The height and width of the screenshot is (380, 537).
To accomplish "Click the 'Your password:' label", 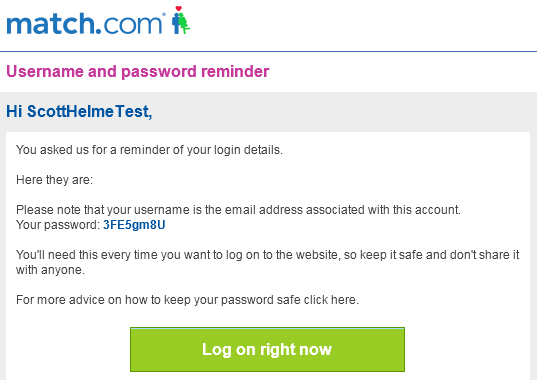I will click(58, 225).
